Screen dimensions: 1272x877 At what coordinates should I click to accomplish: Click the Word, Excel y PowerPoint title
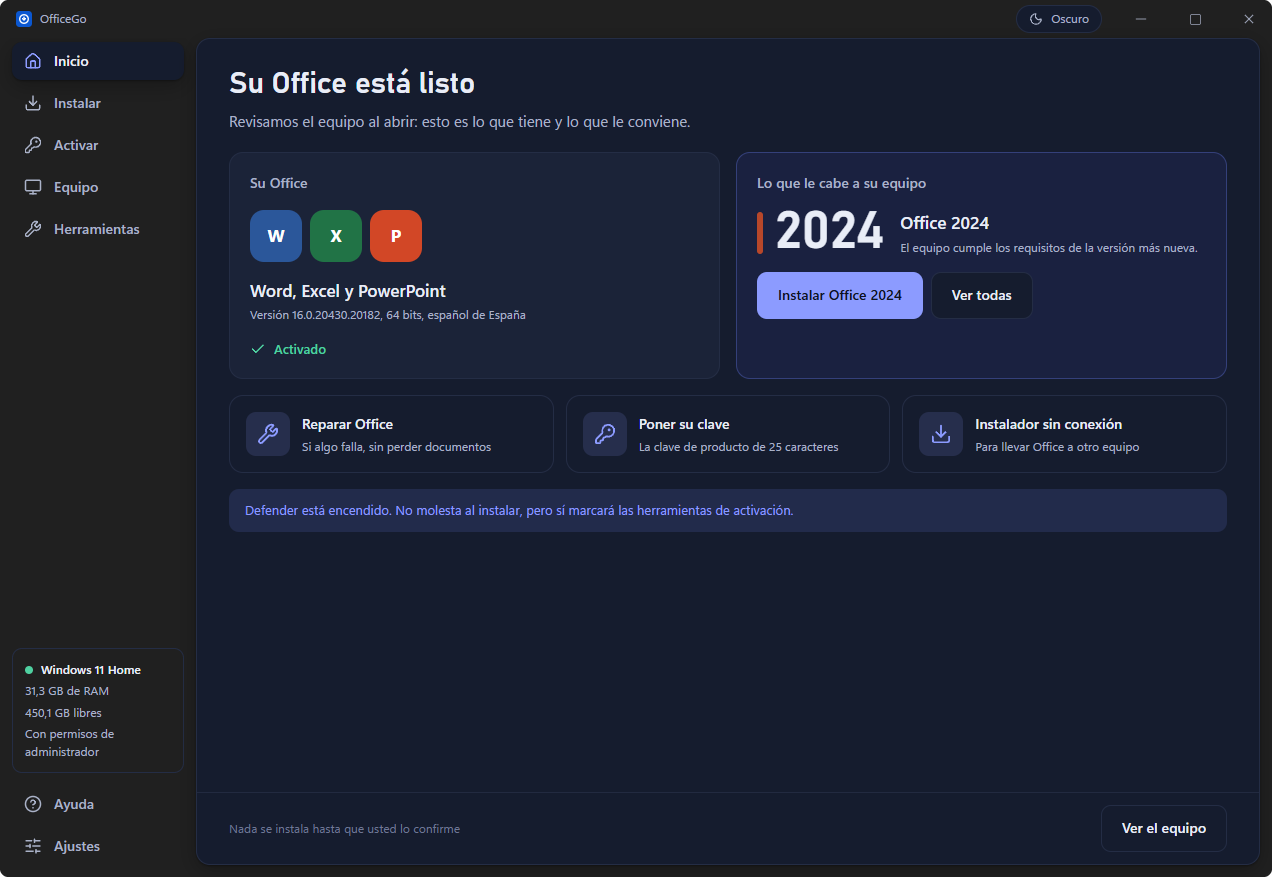point(348,291)
